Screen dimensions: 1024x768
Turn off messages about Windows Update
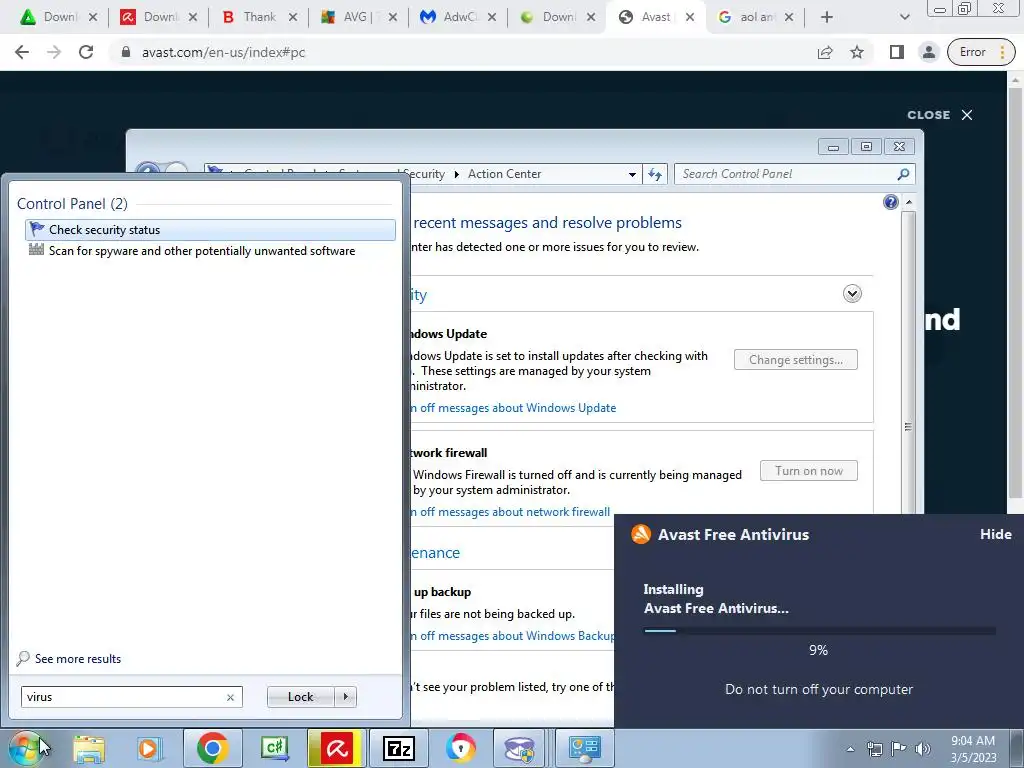click(x=513, y=408)
